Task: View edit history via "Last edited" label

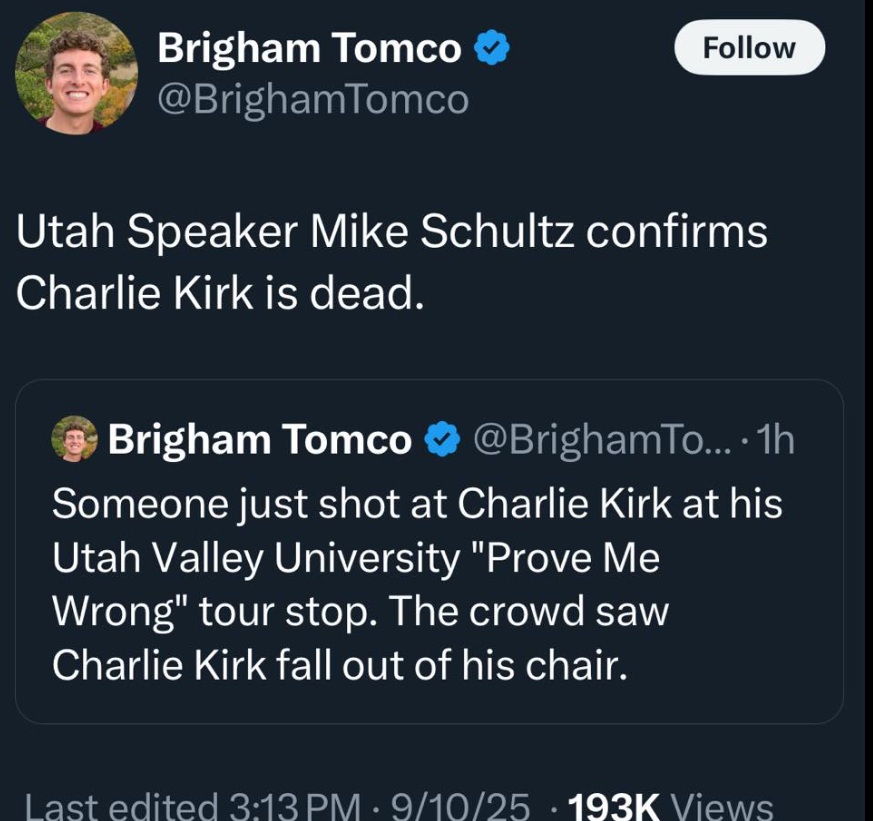Action: coord(121,807)
